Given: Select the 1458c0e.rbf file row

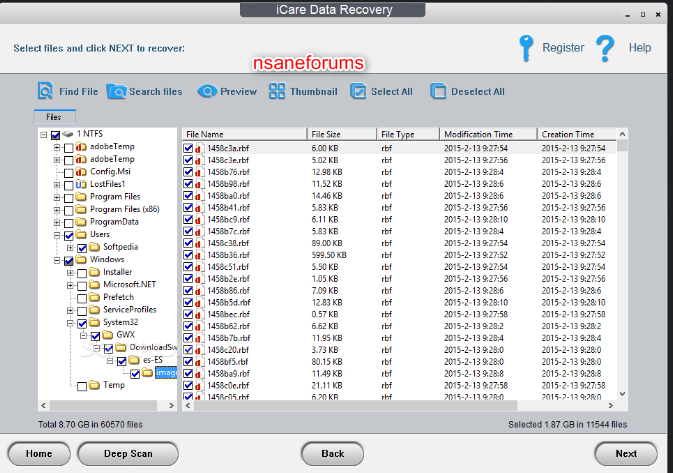Looking at the screenshot, I should [x=399, y=385].
